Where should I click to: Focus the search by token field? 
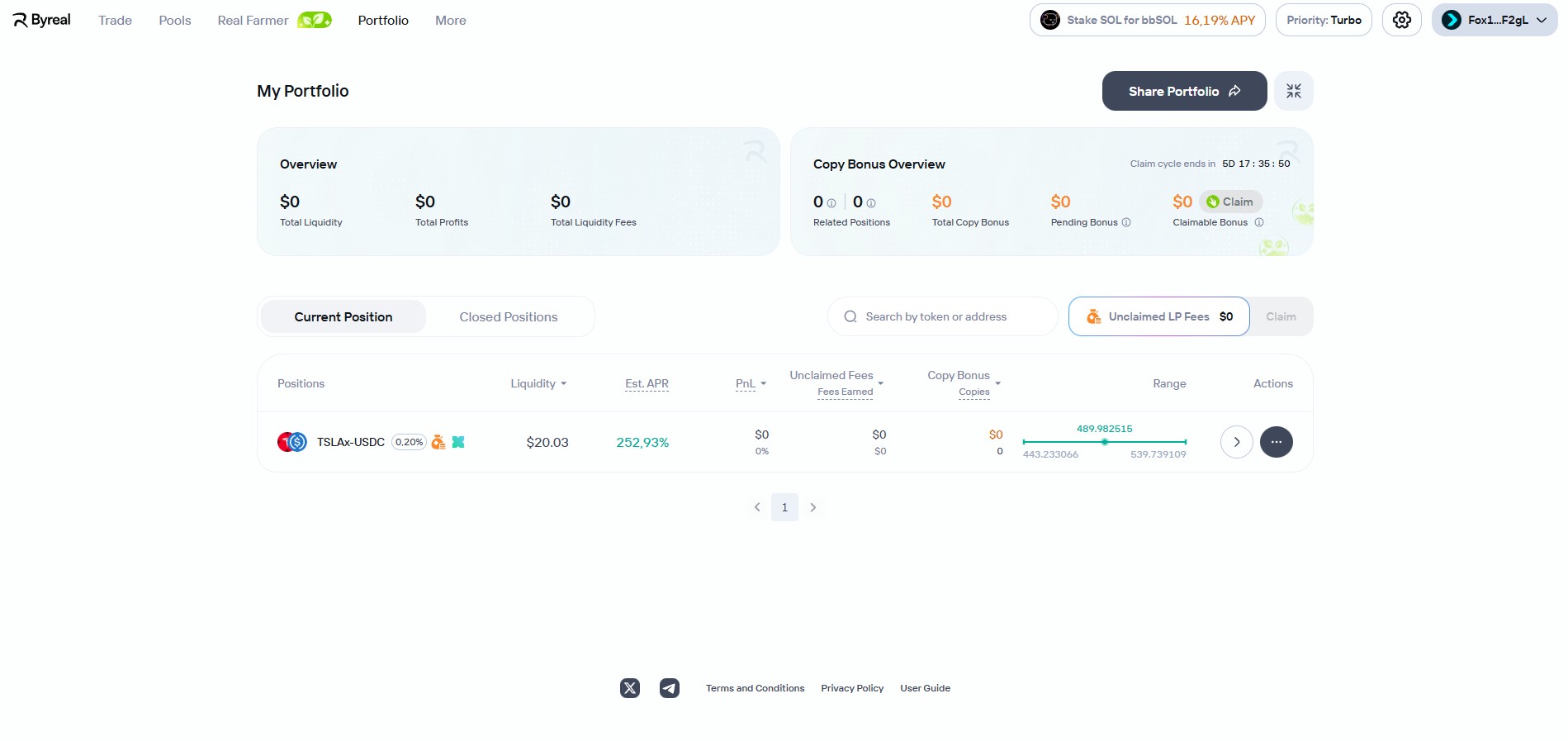pyautogui.click(x=942, y=316)
